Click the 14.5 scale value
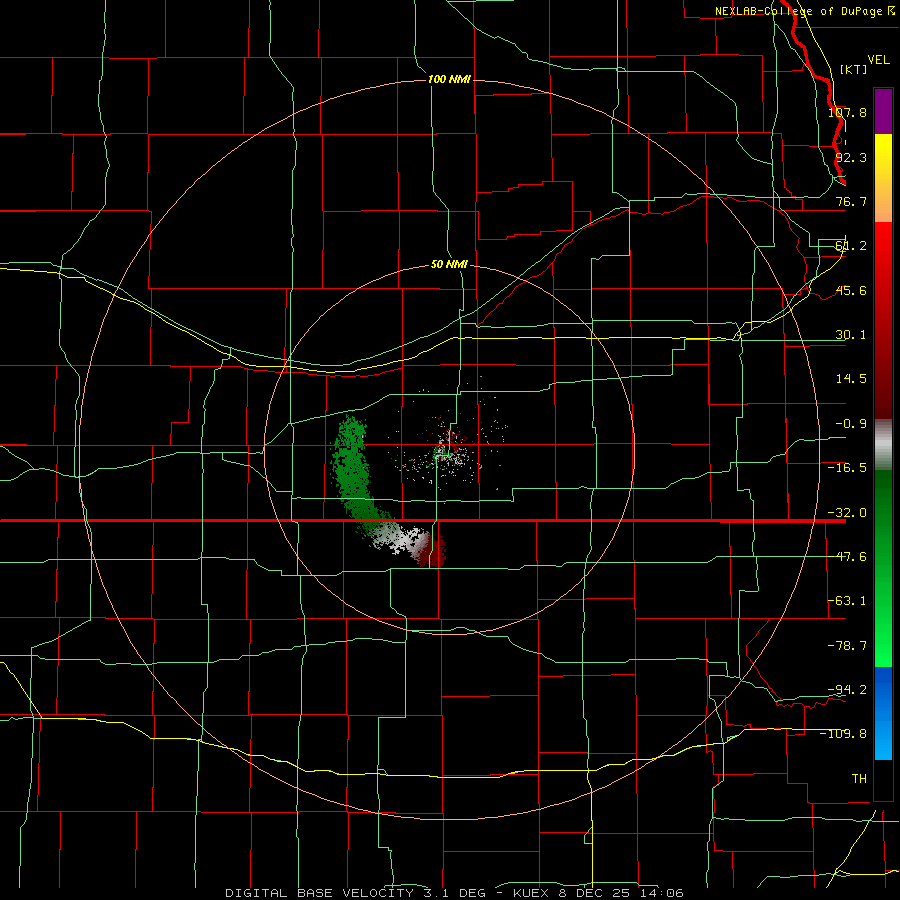 pos(851,379)
